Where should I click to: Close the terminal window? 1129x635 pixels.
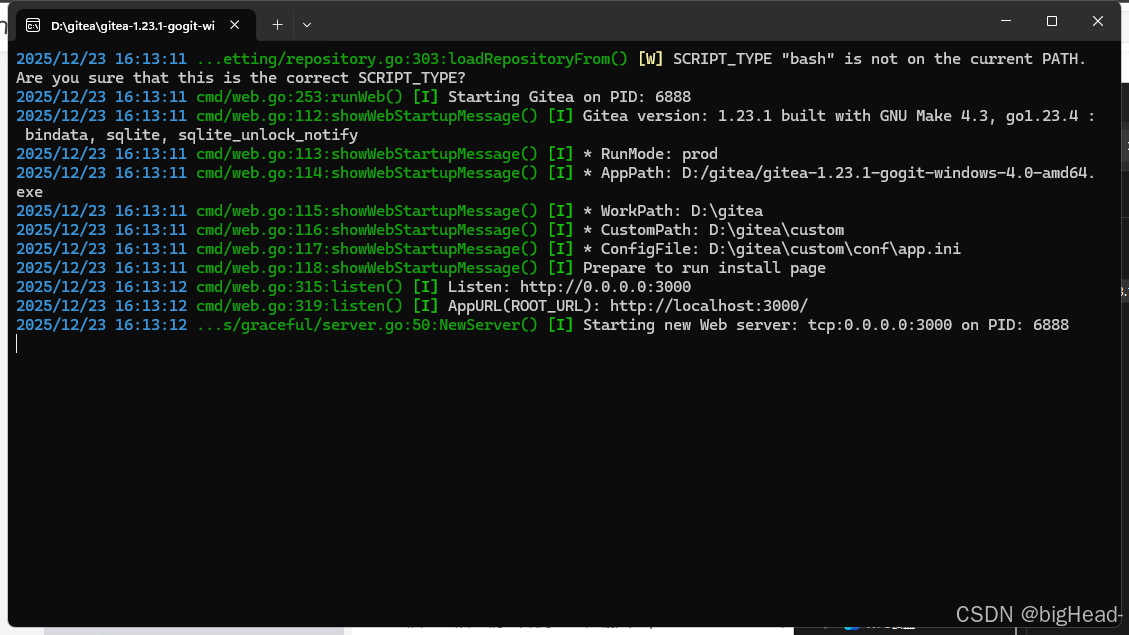[x=1097, y=22]
